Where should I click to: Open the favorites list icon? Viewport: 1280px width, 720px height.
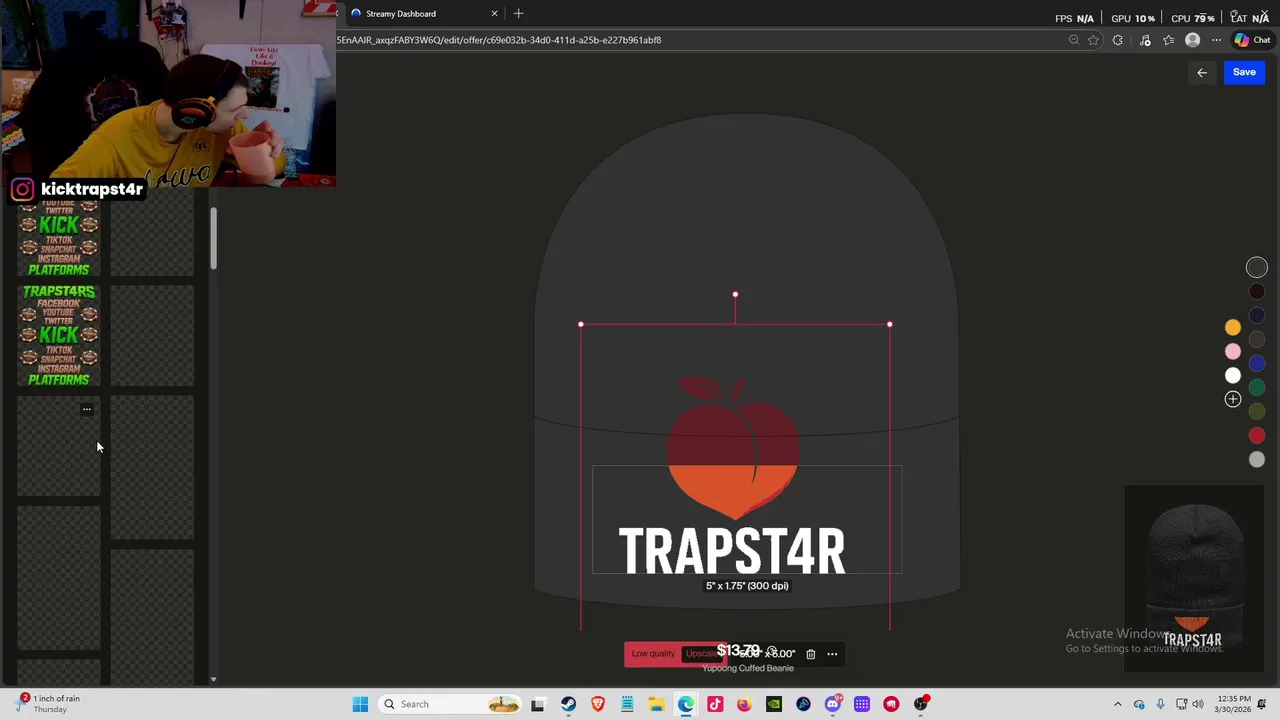1168,40
